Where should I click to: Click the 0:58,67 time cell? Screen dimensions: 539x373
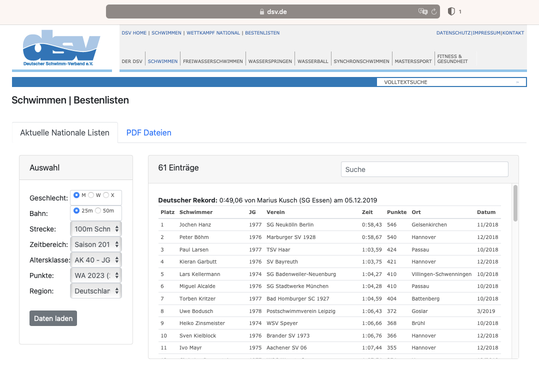click(372, 237)
